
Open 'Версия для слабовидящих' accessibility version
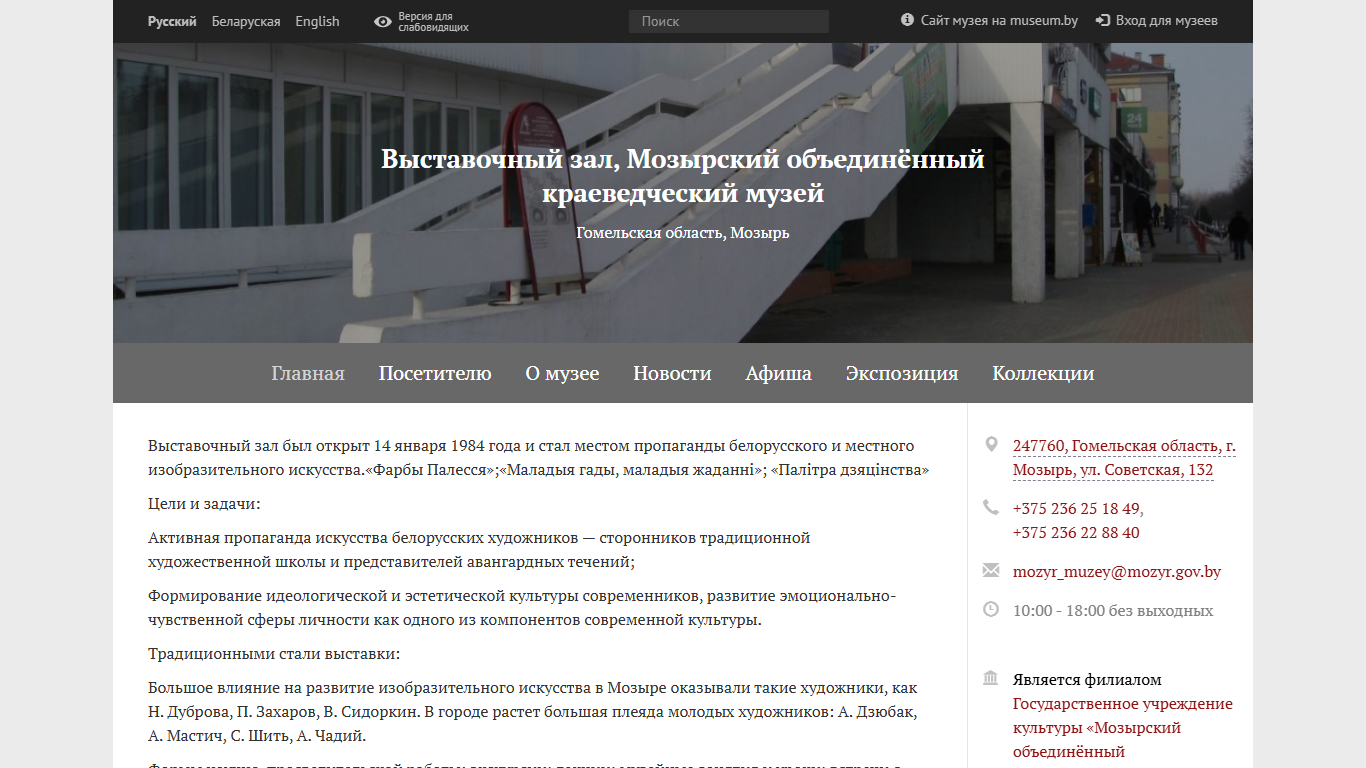[x=433, y=22]
